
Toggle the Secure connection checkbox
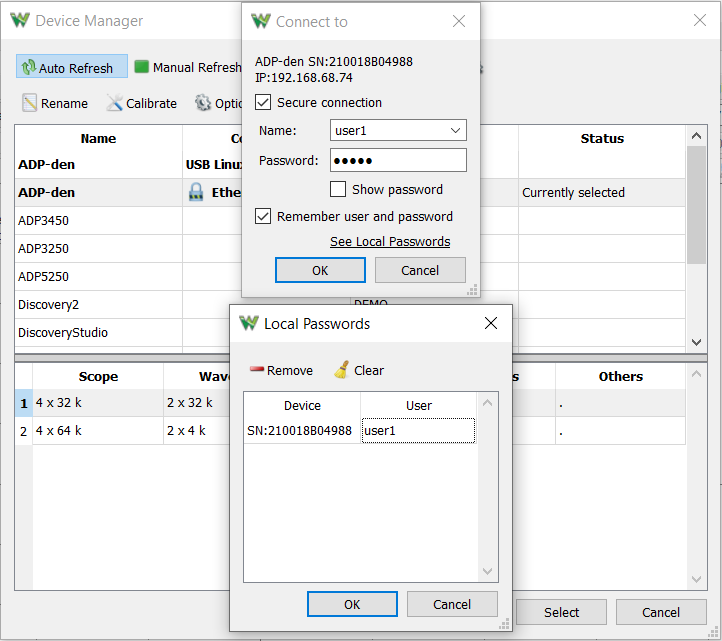coord(263,102)
